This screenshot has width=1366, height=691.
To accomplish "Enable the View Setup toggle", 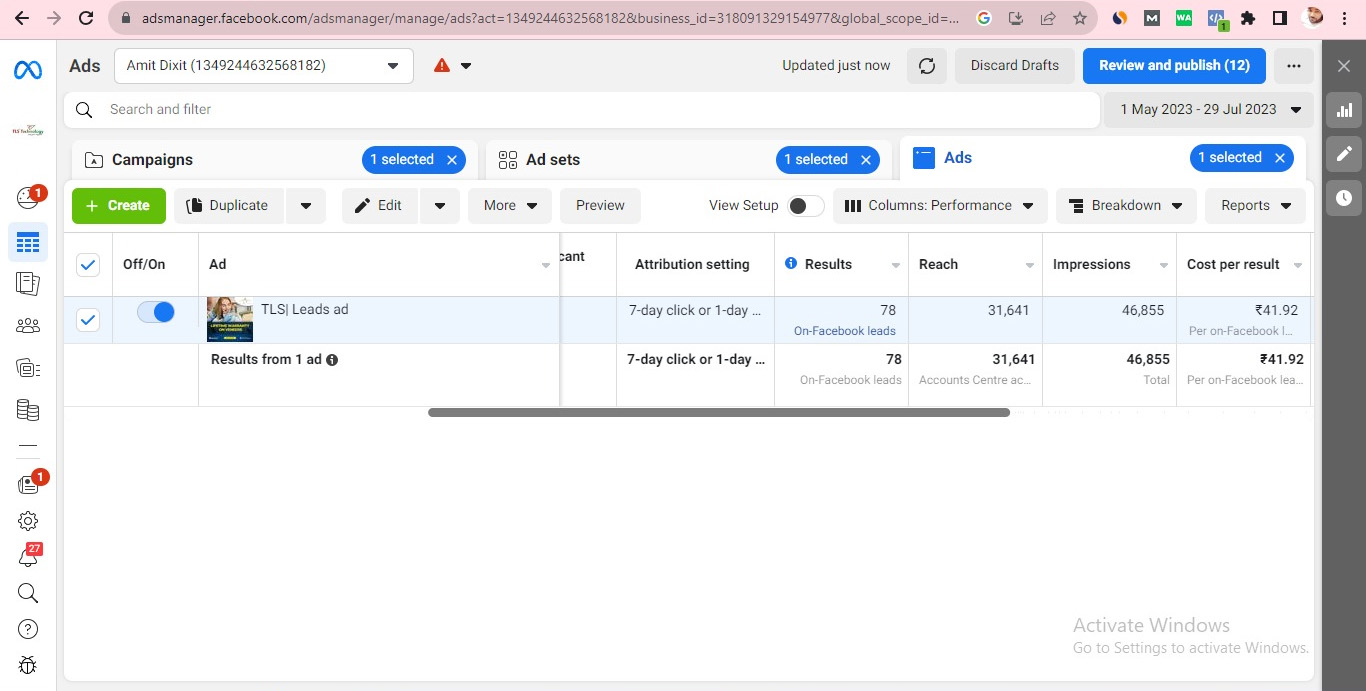I will (x=805, y=206).
